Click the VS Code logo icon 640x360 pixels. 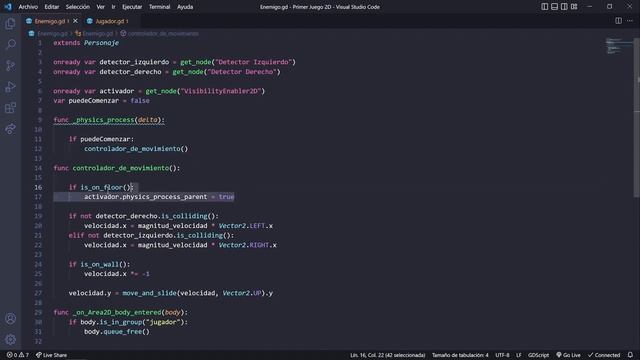tap(8, 7)
